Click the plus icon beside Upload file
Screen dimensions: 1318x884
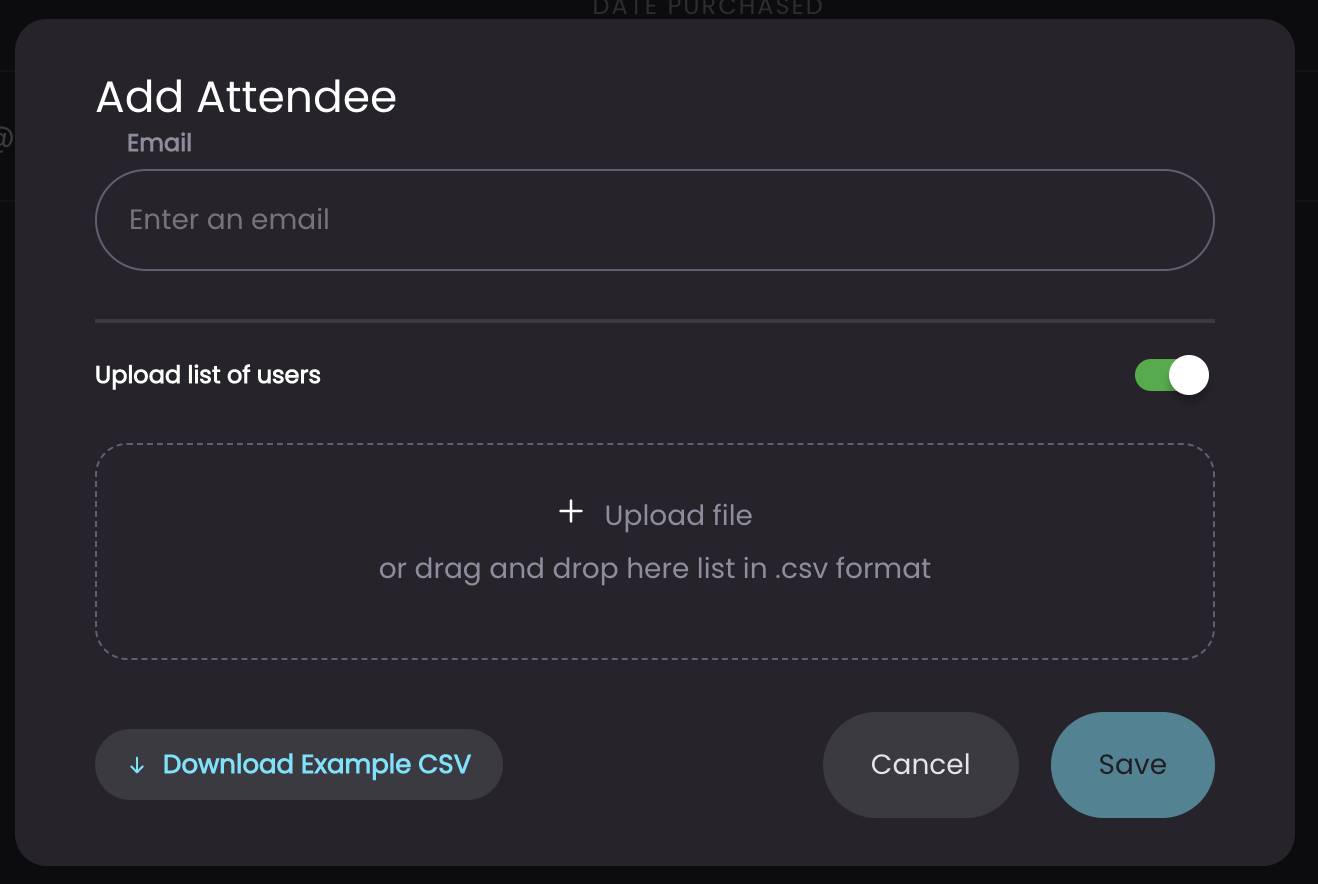(x=570, y=513)
